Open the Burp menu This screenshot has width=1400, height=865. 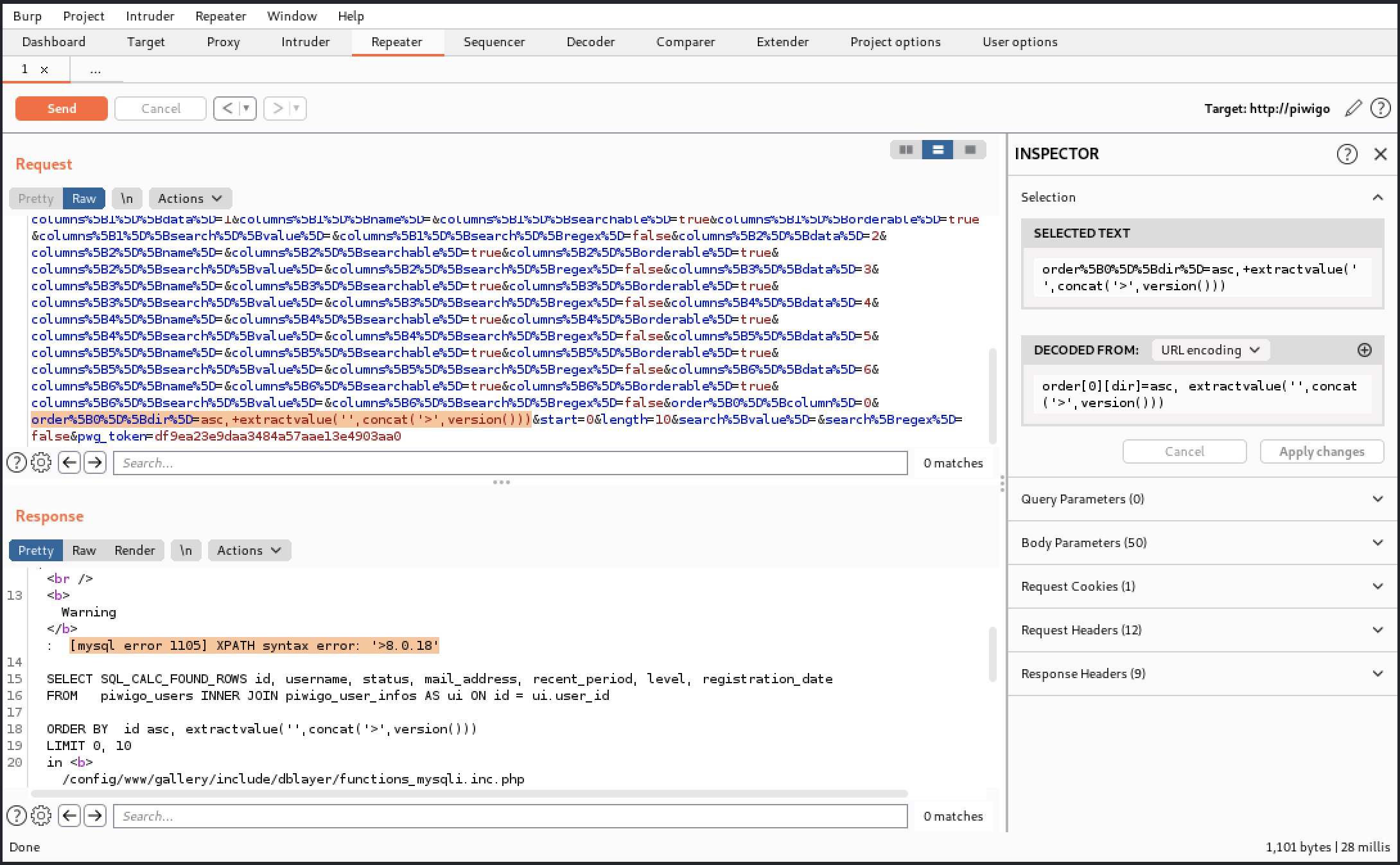(27, 16)
